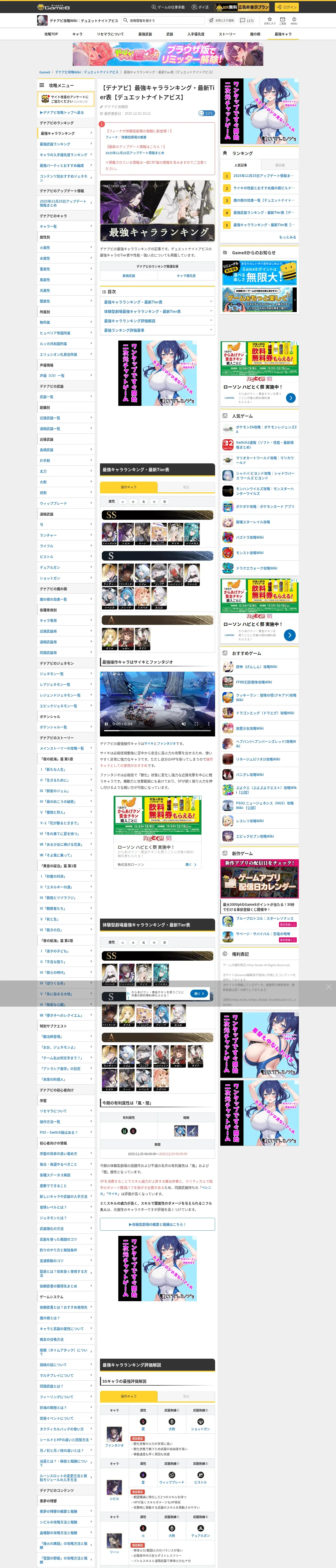The width and height of the screenshot is (336, 1568).
Task: Open ダフネ in the first A tier
Action: coord(109,640)
